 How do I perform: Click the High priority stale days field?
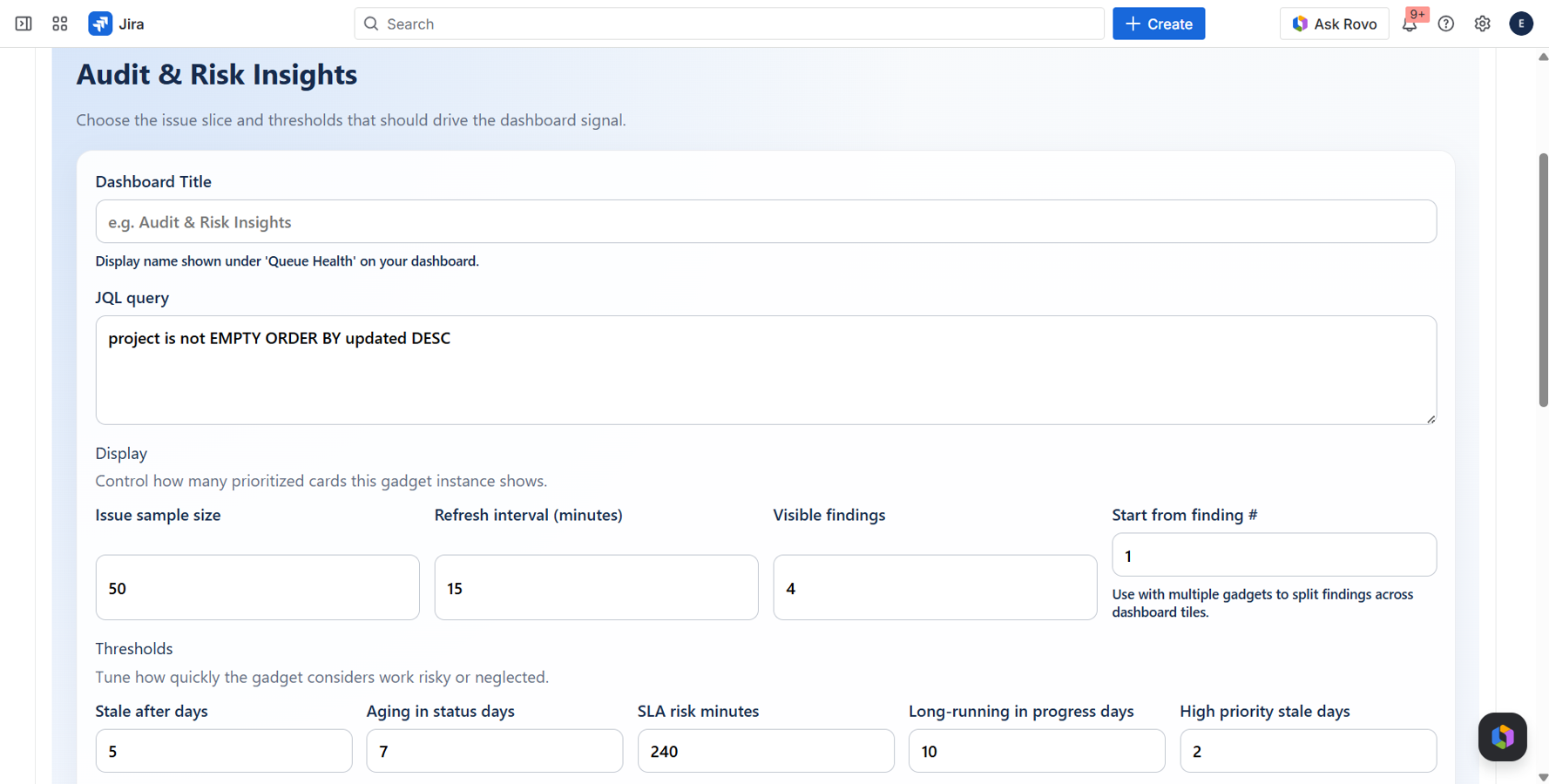click(1308, 750)
